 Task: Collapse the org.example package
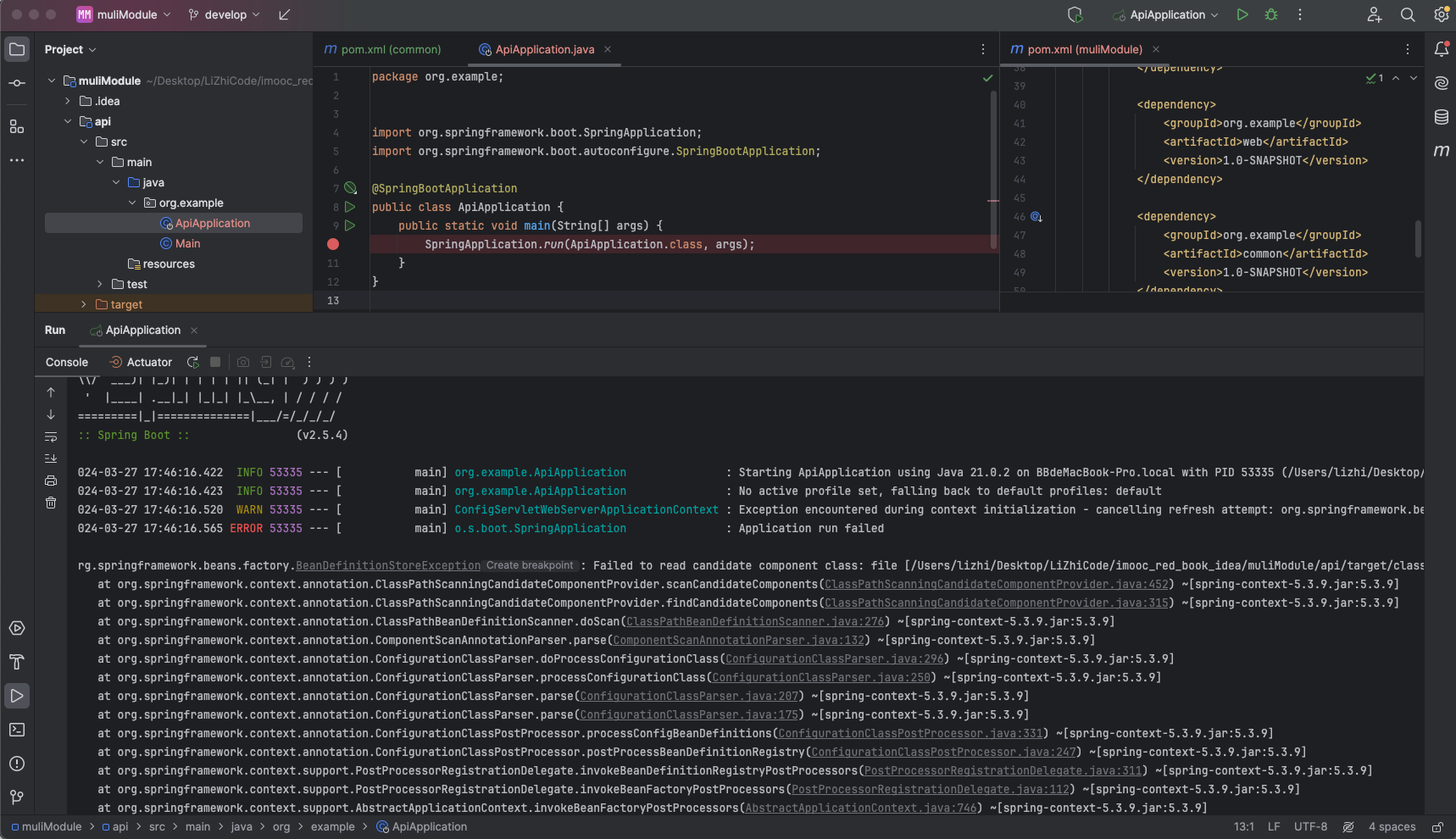click(132, 203)
